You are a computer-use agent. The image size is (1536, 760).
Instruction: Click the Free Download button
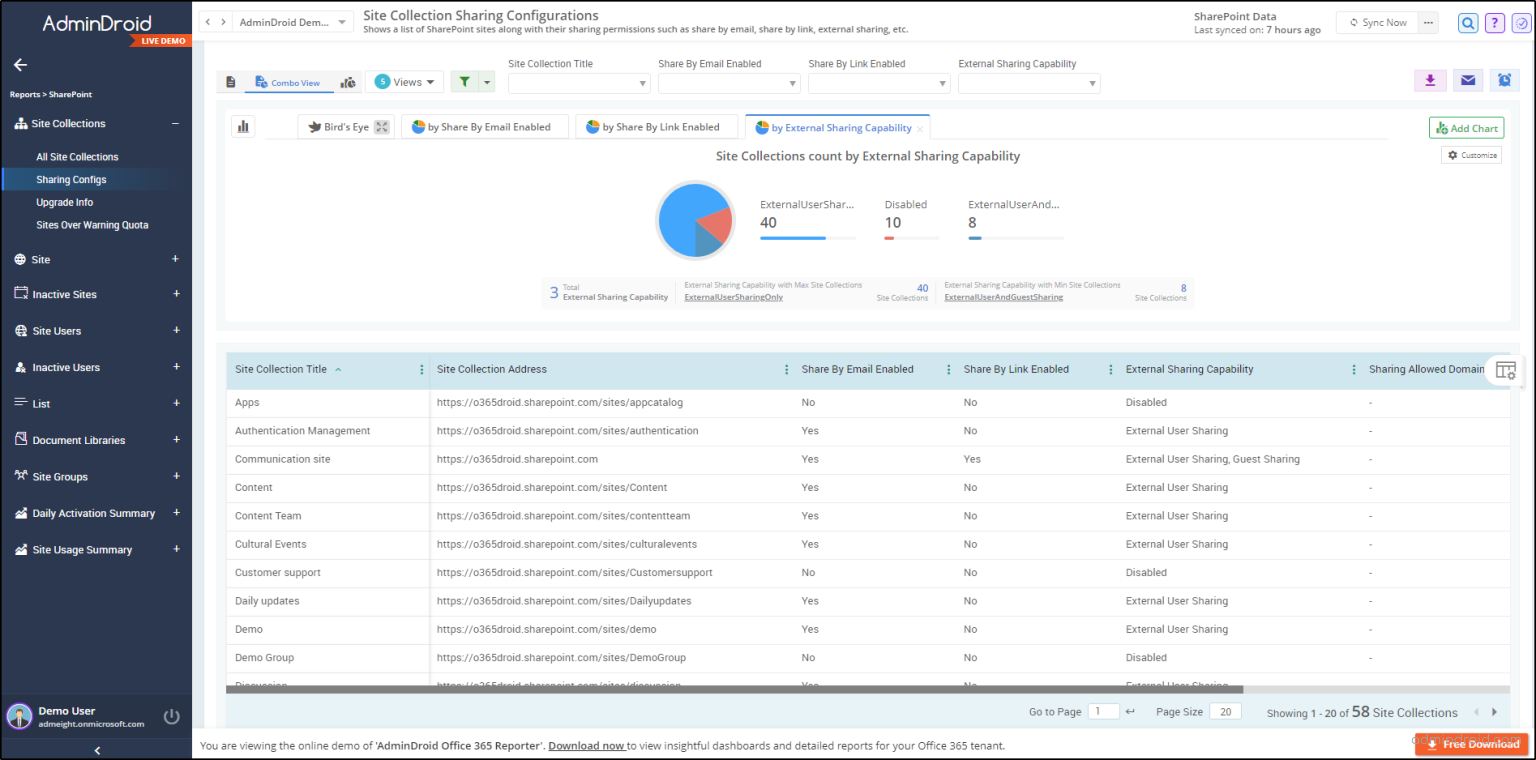pos(1470,744)
